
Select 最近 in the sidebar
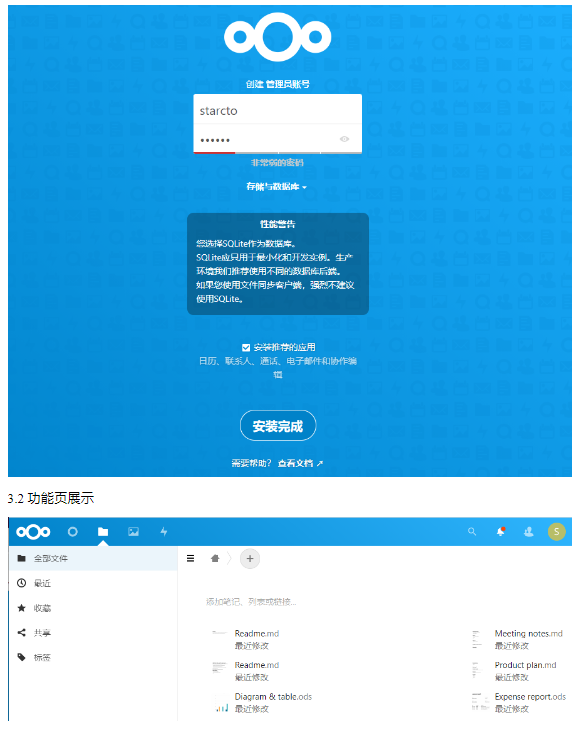point(93,584)
